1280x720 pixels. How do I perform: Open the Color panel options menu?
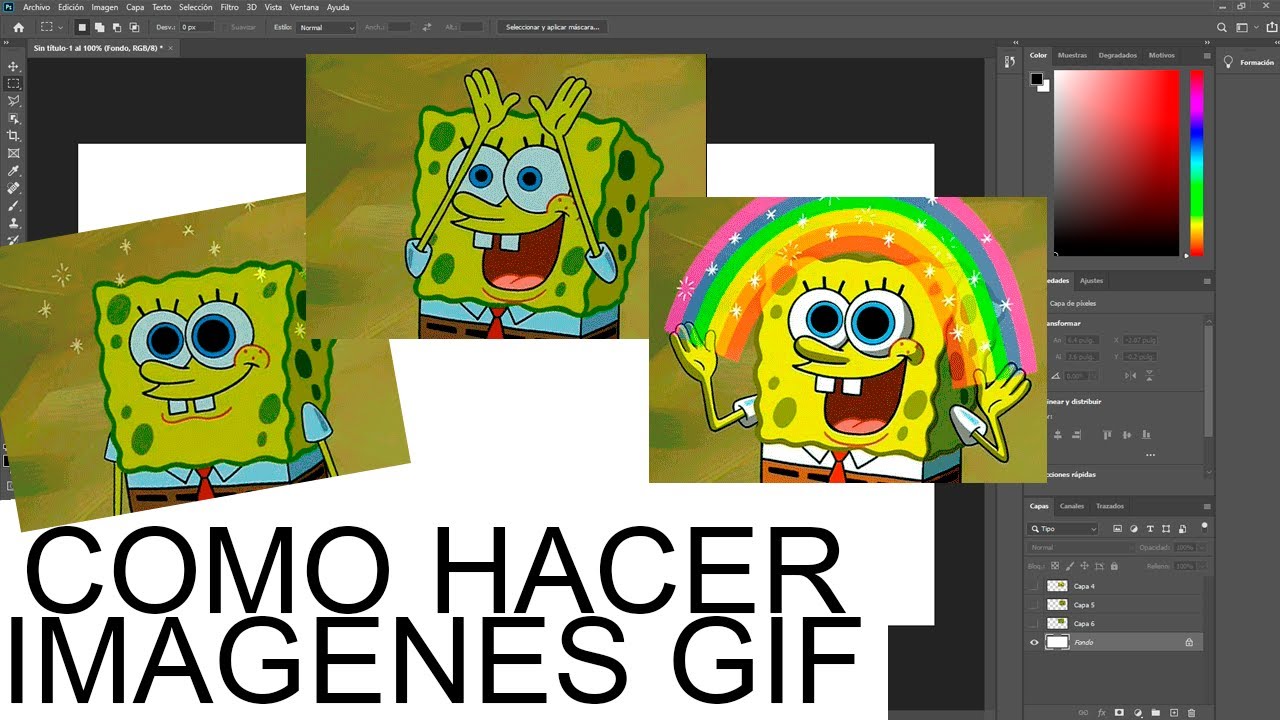click(1207, 55)
